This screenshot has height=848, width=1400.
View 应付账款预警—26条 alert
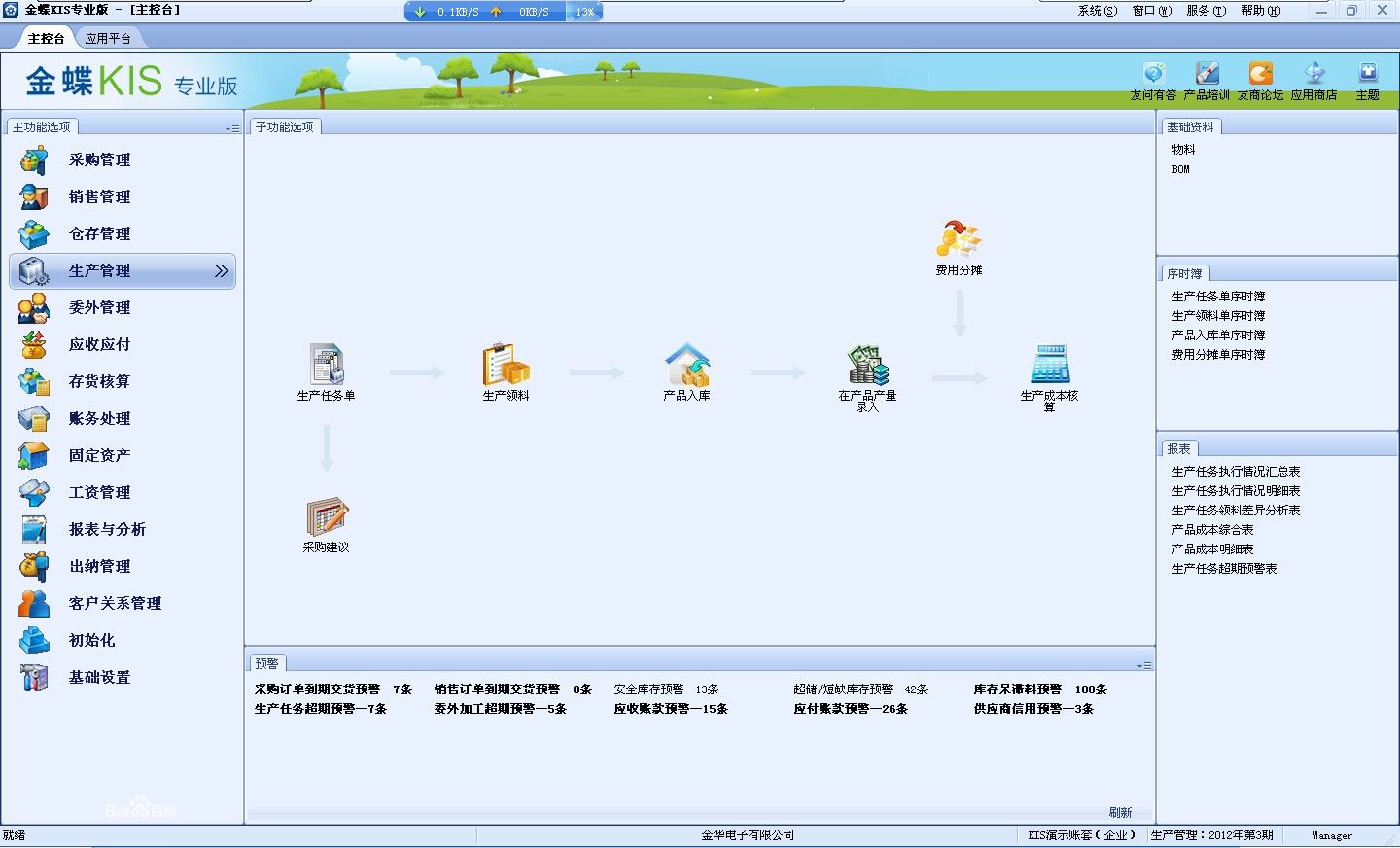click(851, 709)
